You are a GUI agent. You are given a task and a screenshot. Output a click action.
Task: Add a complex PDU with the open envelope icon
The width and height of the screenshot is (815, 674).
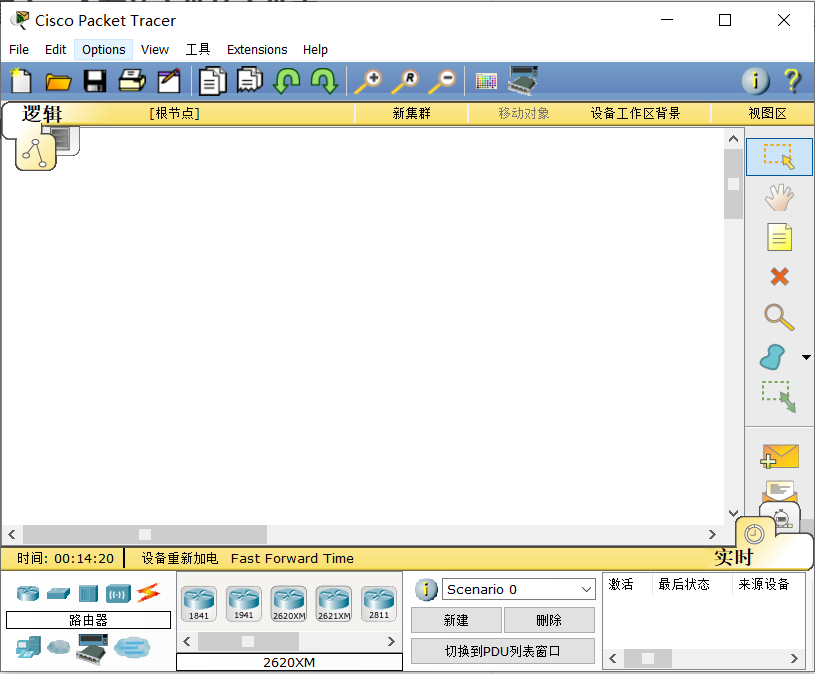pos(779,491)
